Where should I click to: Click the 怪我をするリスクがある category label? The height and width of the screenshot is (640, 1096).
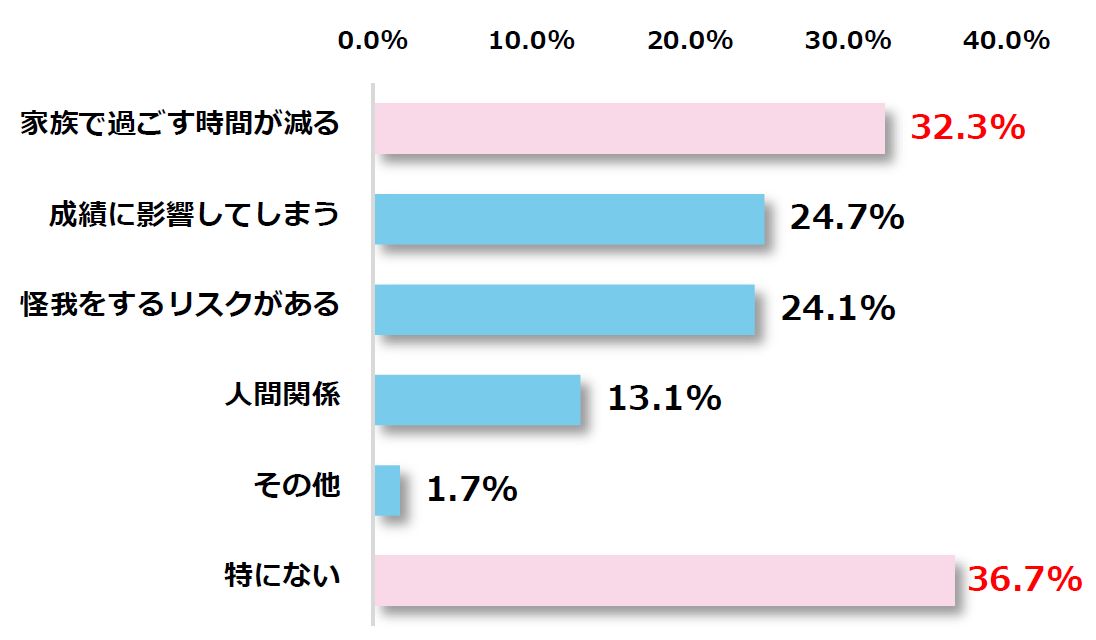[x=180, y=304]
